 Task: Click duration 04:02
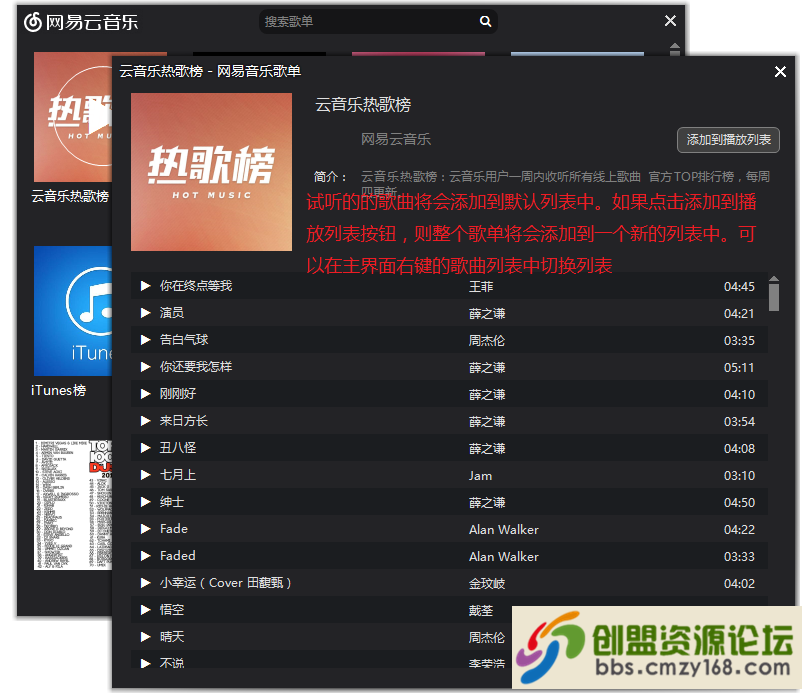(x=739, y=584)
